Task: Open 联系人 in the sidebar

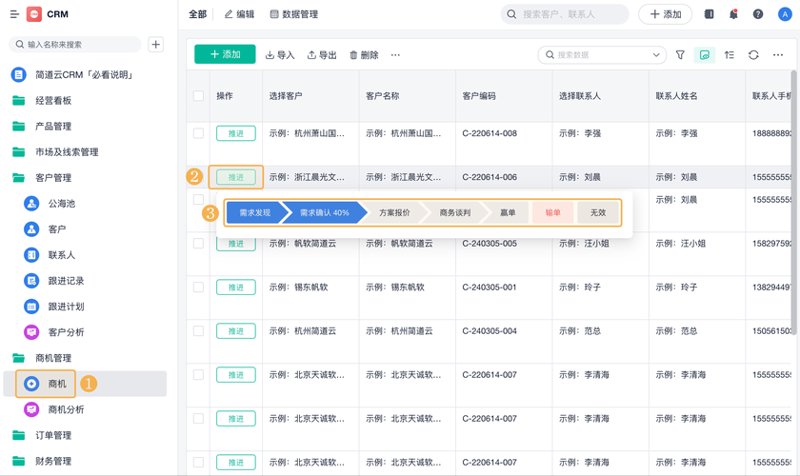Action: 61,255
